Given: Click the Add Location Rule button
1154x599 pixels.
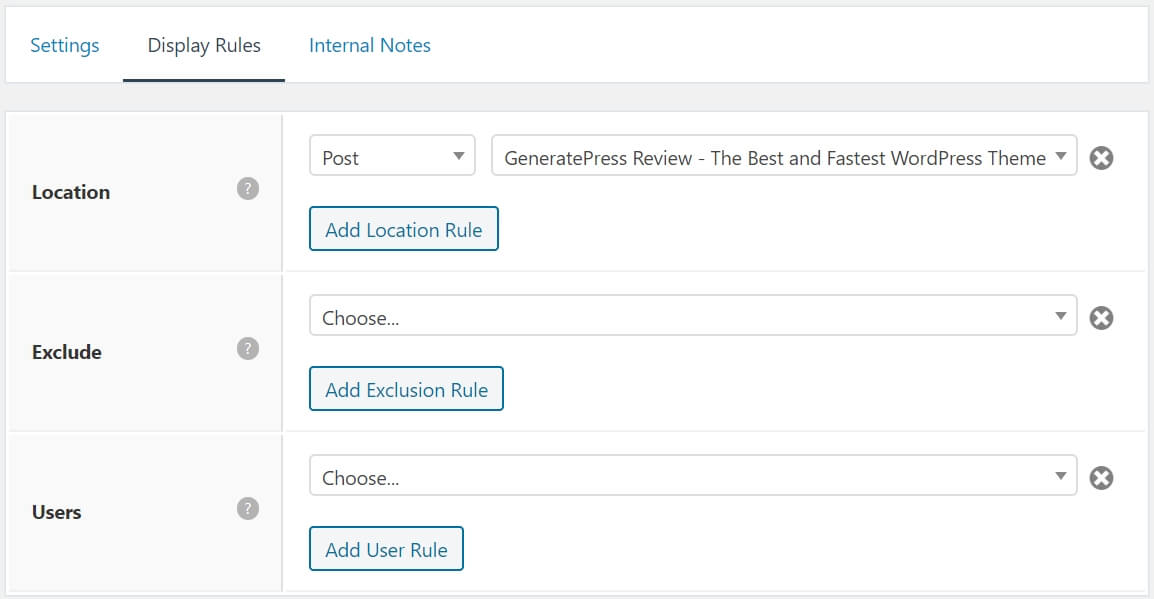Looking at the screenshot, I should pyautogui.click(x=404, y=229).
